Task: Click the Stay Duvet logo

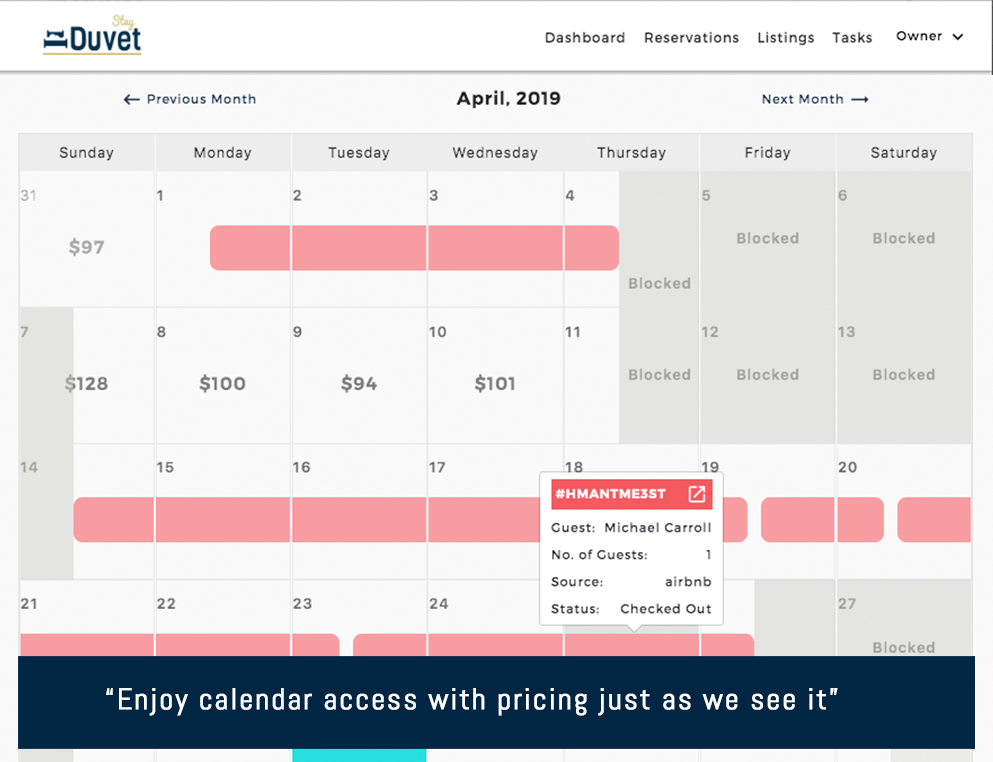Action: click(92, 36)
